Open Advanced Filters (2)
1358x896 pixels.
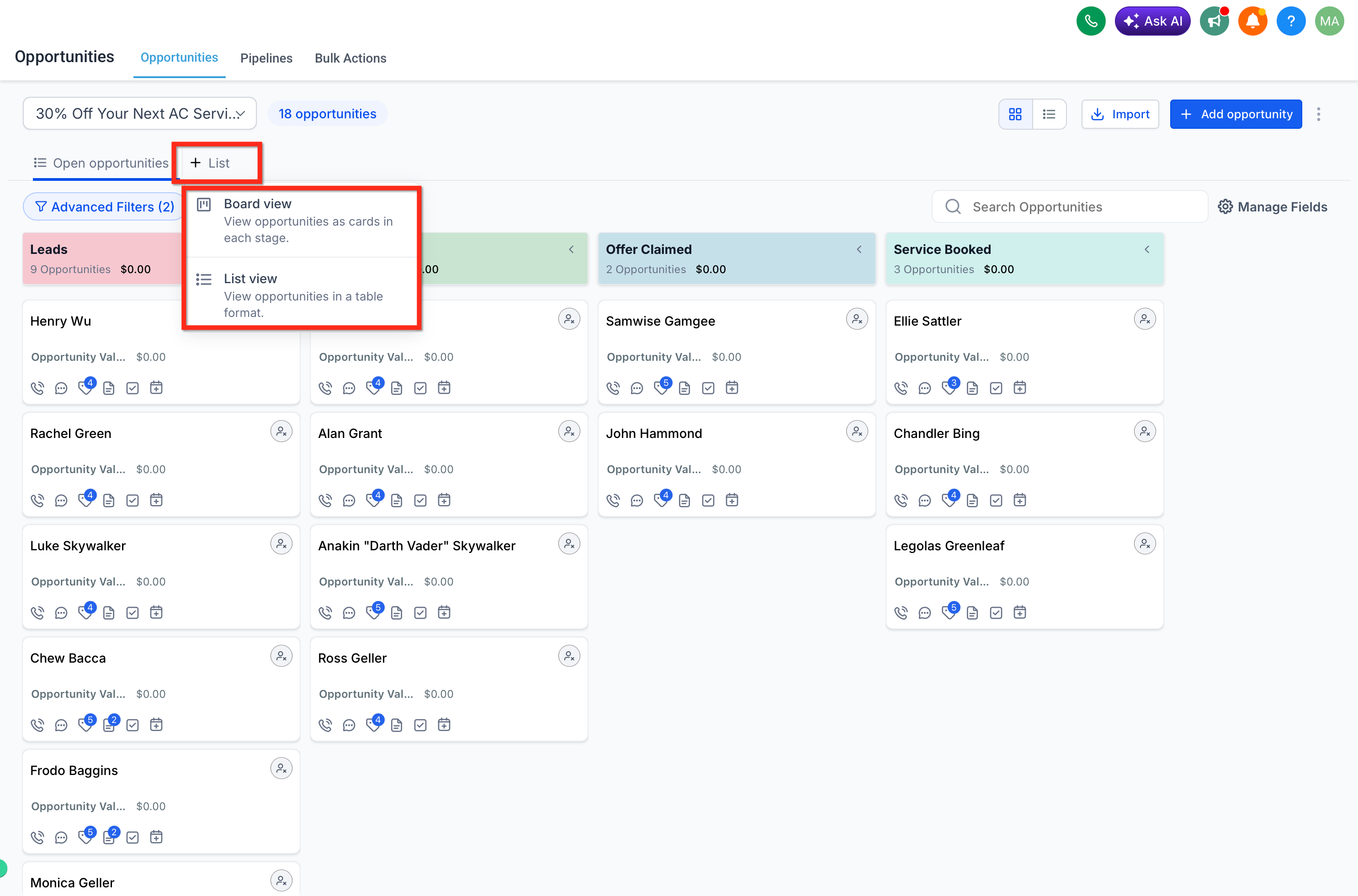point(105,207)
